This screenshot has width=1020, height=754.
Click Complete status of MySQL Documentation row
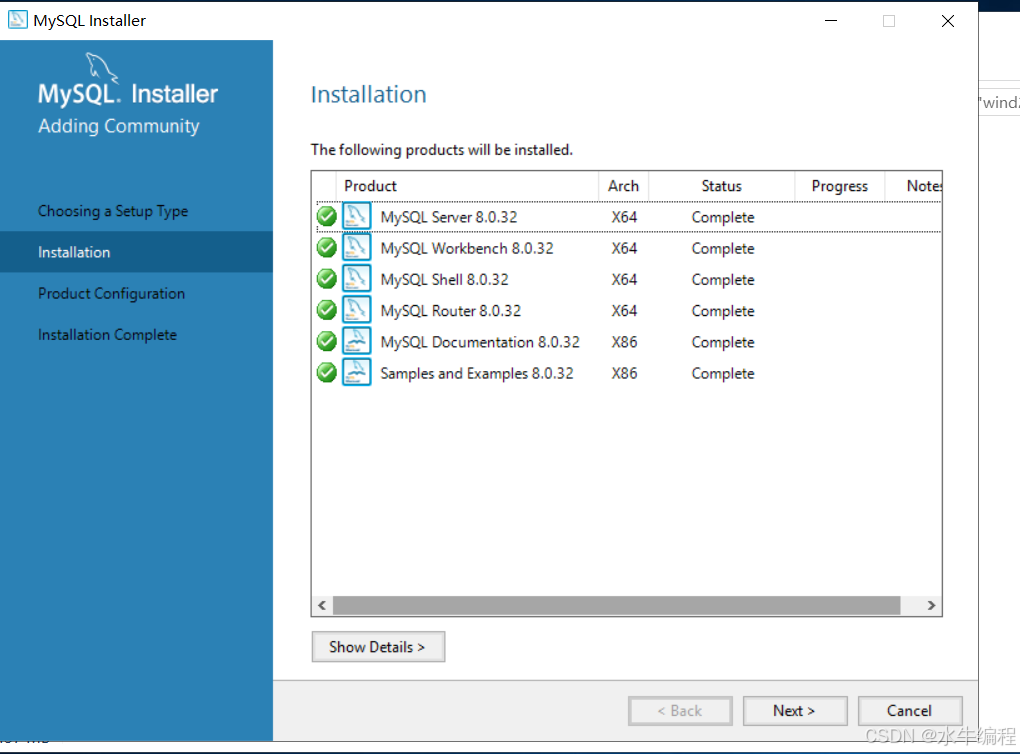[723, 342]
